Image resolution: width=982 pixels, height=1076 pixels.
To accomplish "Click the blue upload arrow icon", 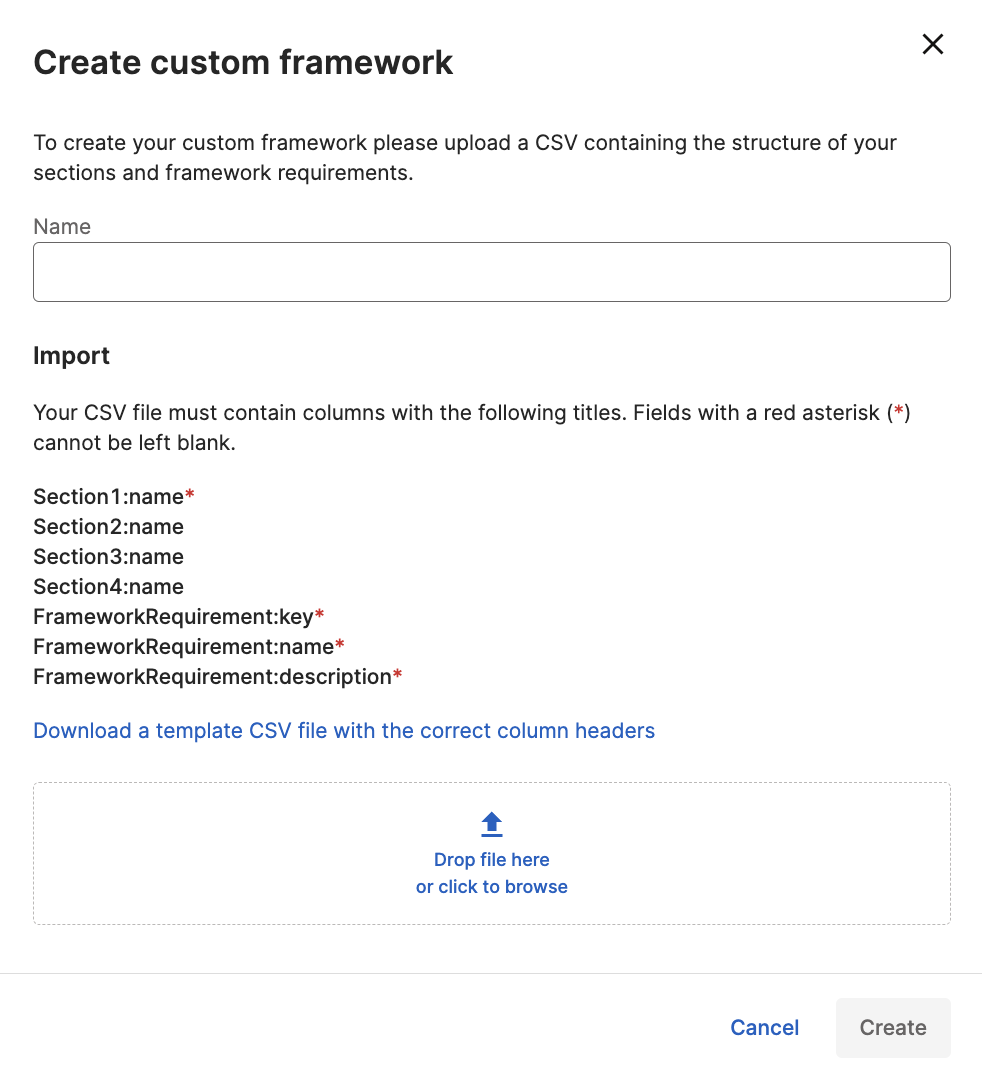I will pyautogui.click(x=491, y=824).
